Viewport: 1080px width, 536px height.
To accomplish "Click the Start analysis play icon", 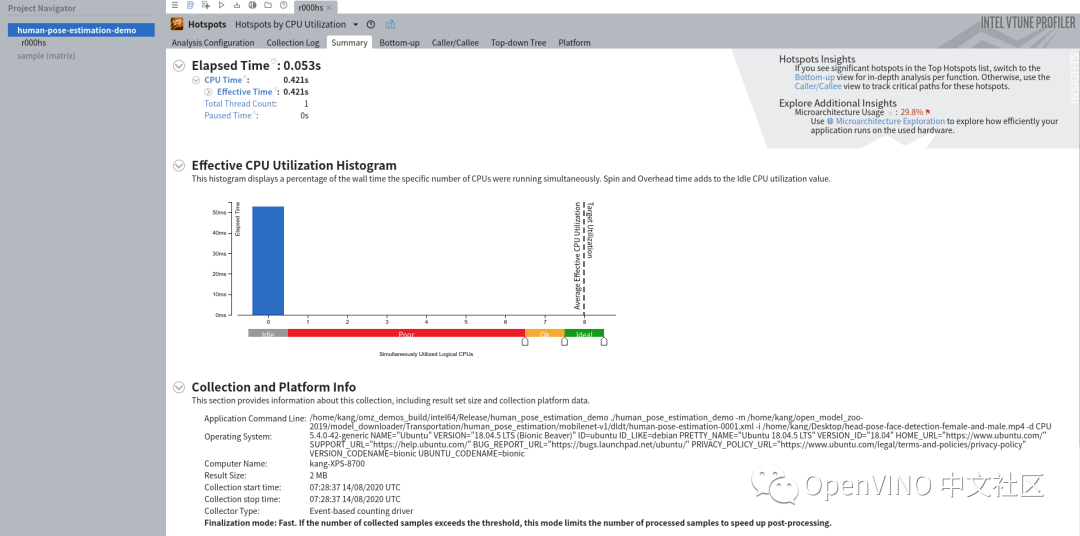I will coord(221,6).
